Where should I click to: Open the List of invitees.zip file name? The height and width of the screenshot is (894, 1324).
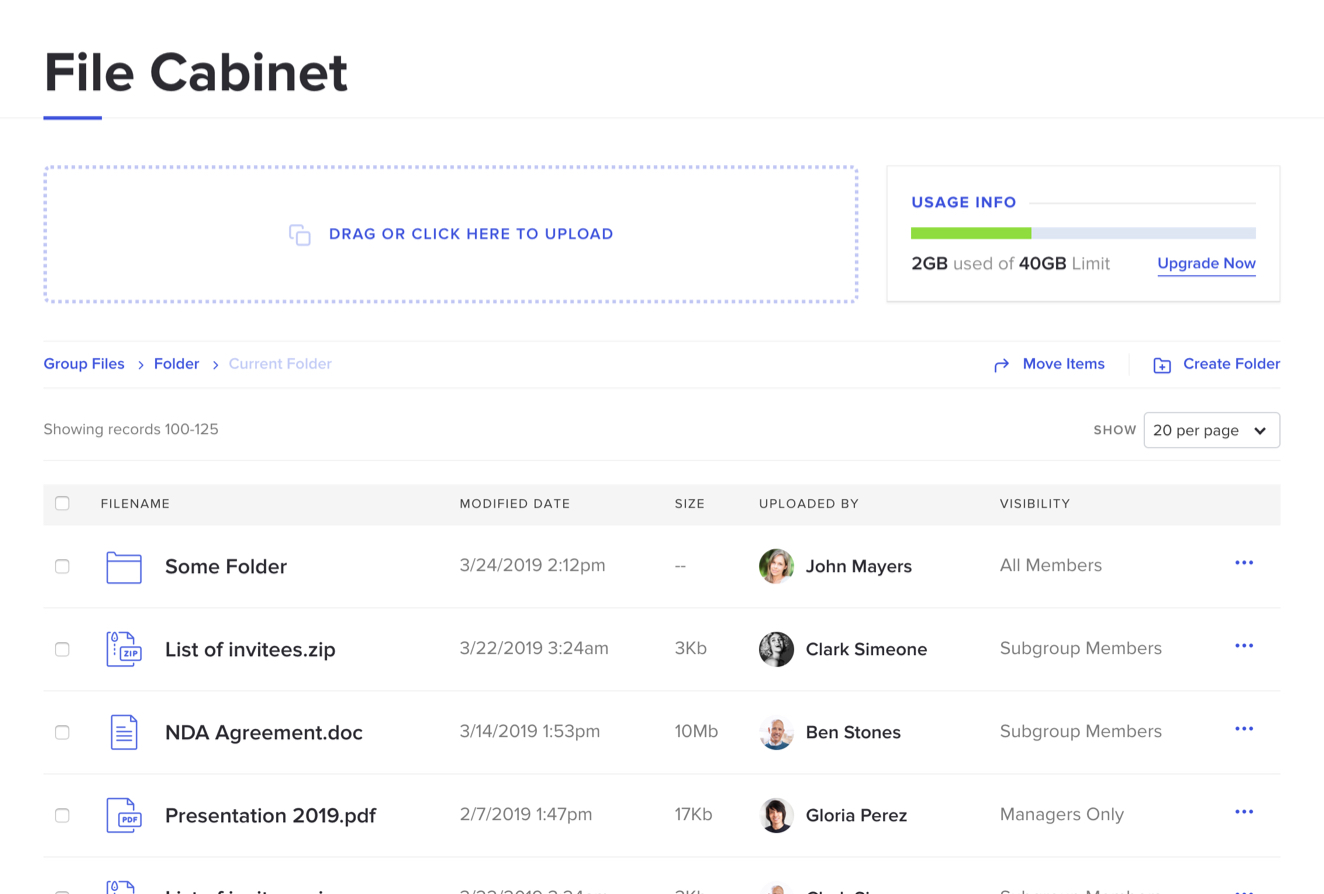click(x=250, y=650)
